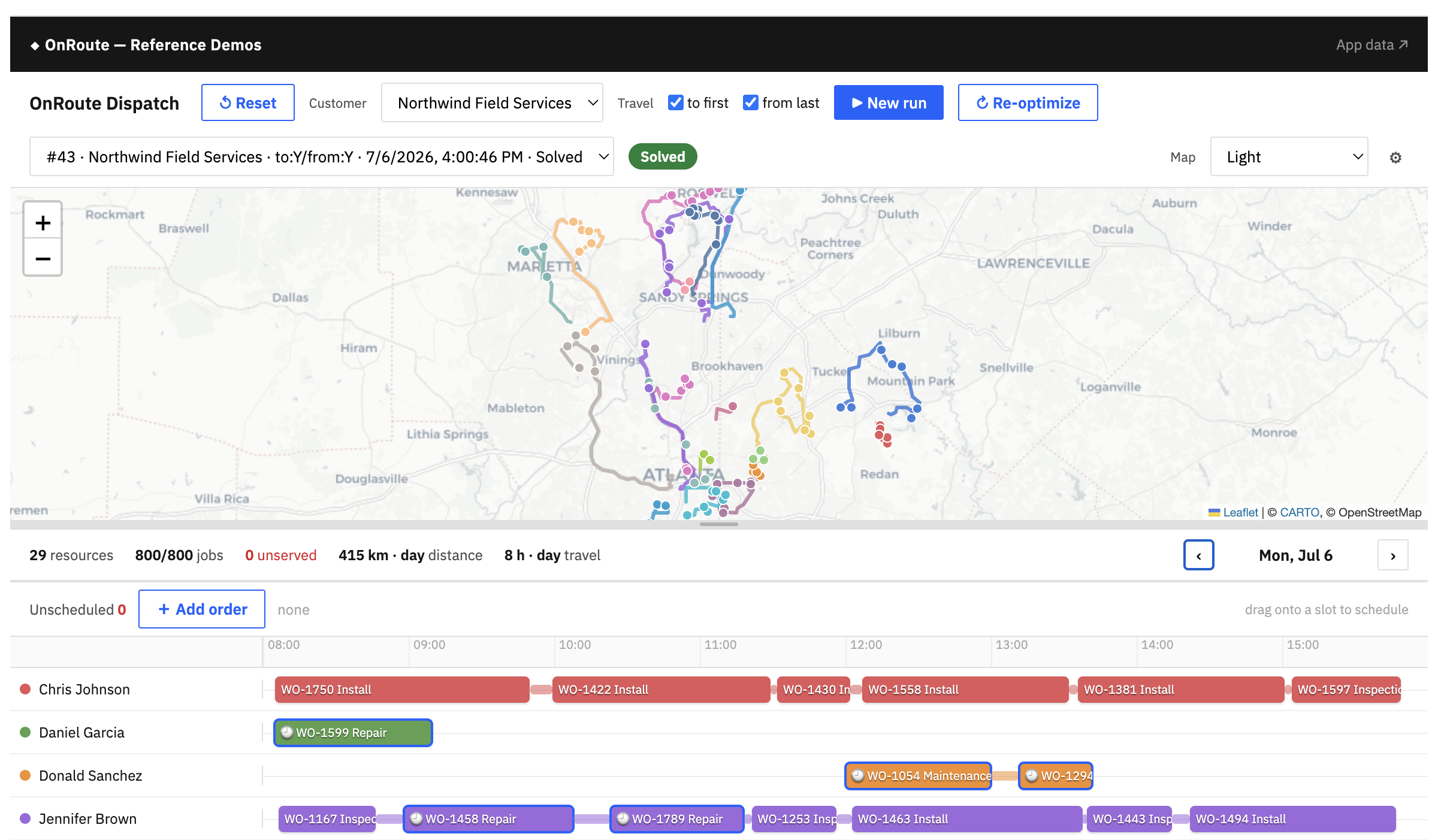The width and height of the screenshot is (1438, 840).
Task: Click the 08:00 timeline hour label
Action: pos(284,645)
